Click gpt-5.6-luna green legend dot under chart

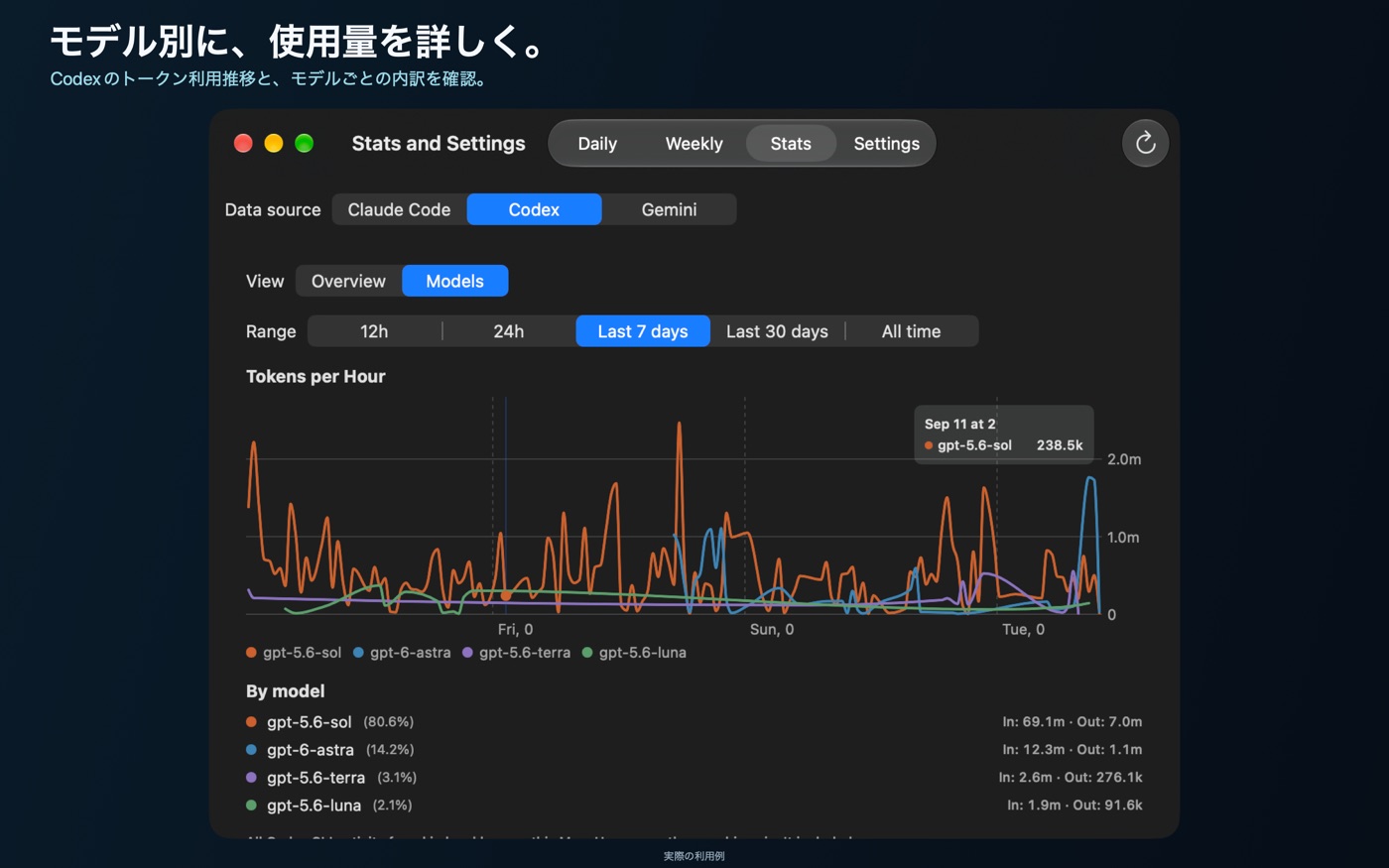tap(587, 653)
